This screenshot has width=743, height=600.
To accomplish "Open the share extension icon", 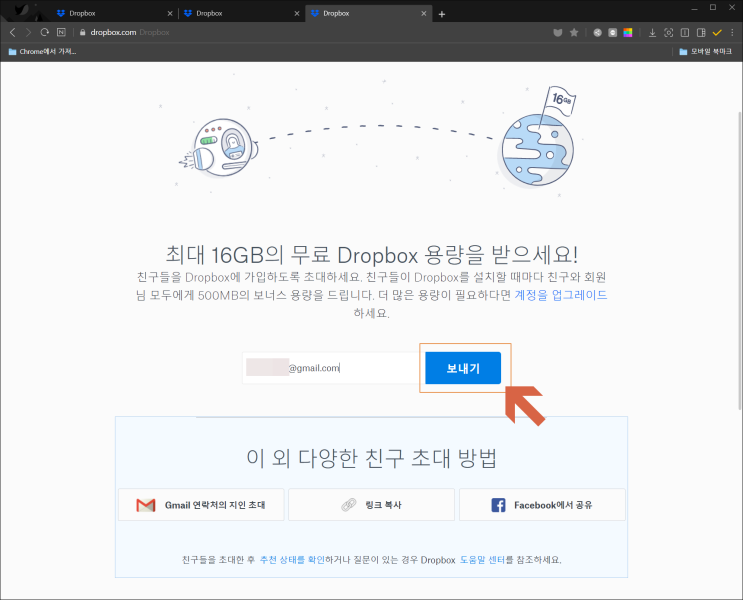I will [598, 32].
